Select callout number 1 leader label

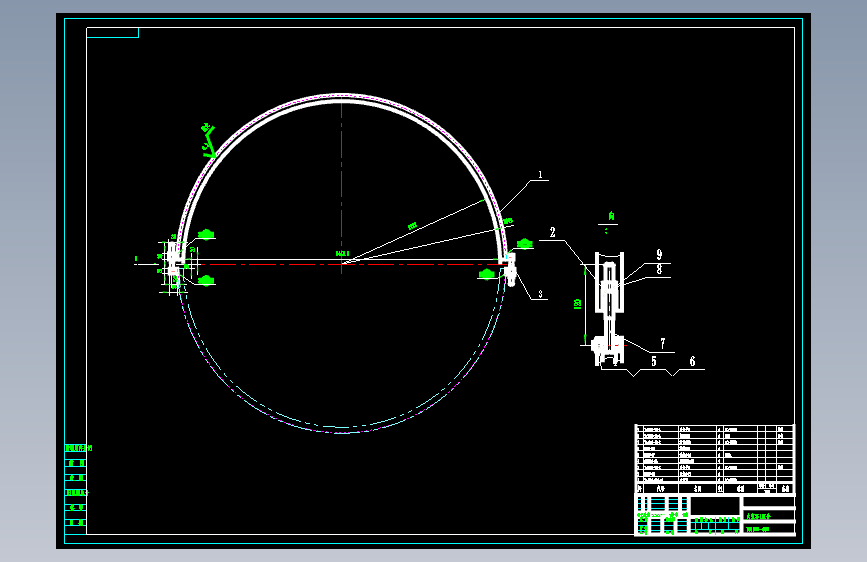540,175
